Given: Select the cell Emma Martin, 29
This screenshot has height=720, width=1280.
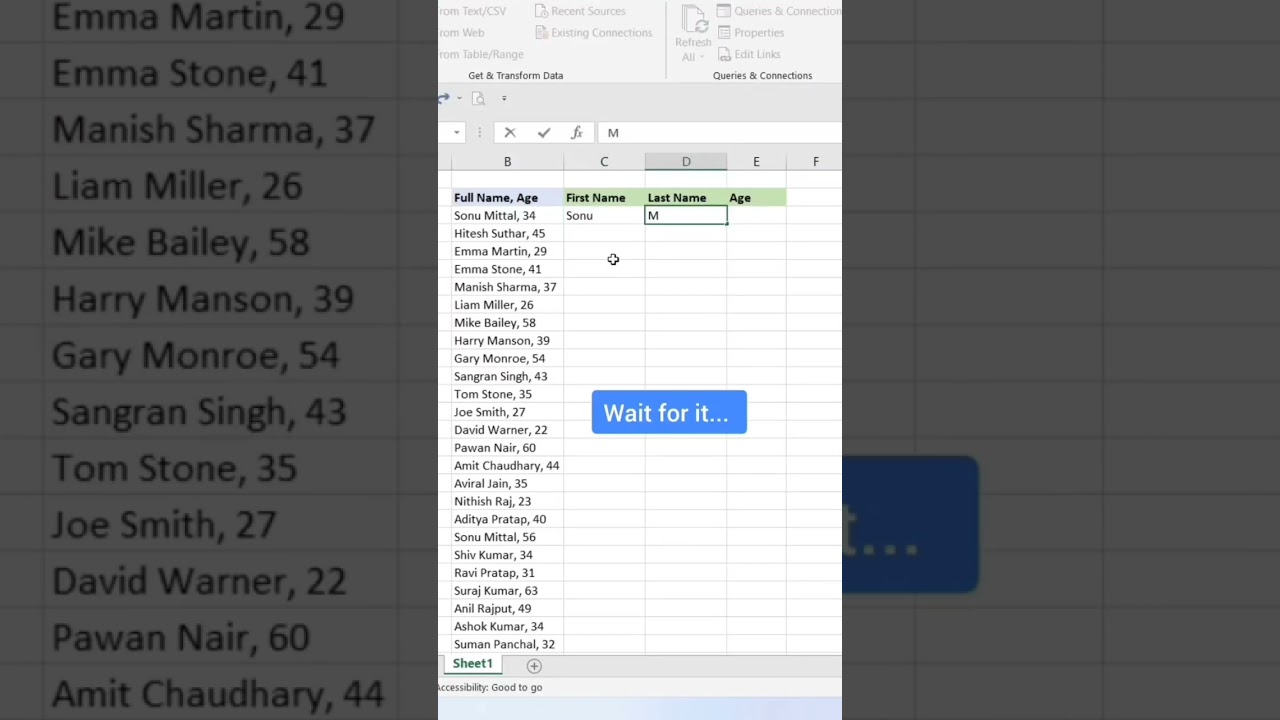Looking at the screenshot, I should (507, 252).
